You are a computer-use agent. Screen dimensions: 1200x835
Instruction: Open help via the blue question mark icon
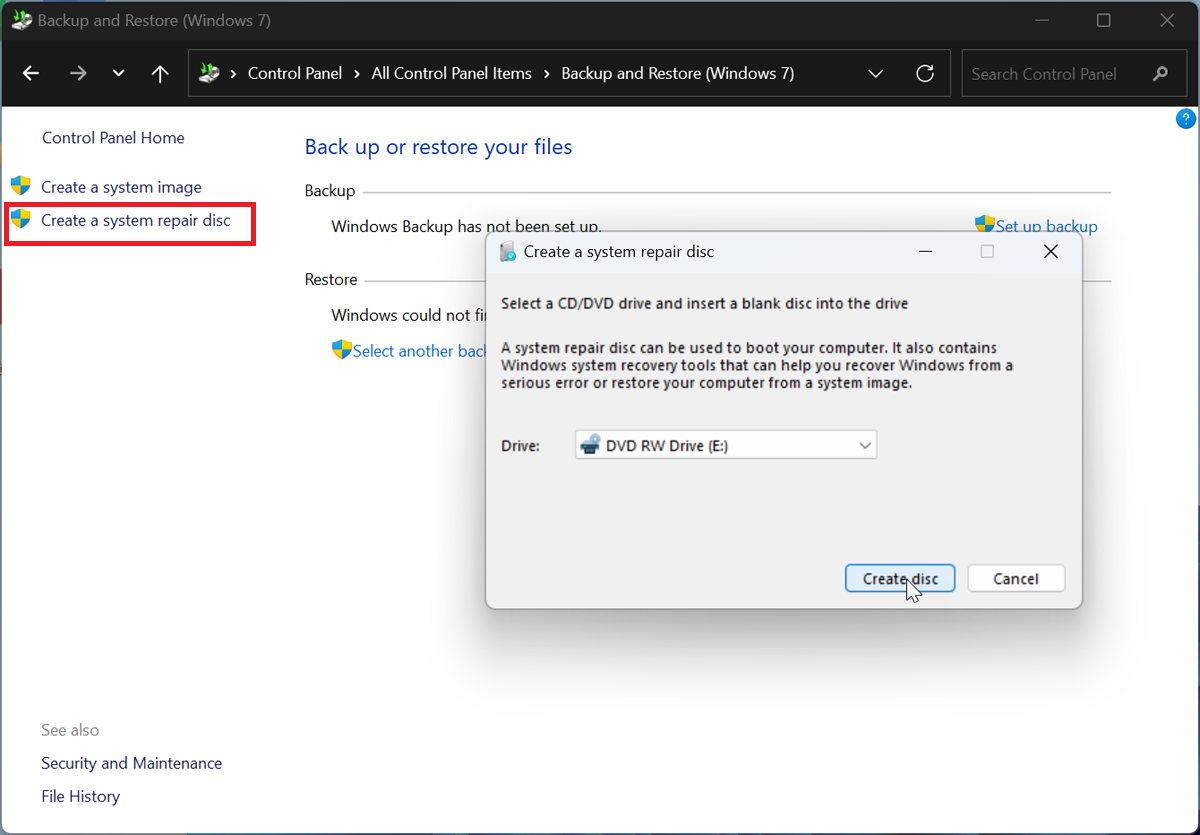click(1186, 118)
